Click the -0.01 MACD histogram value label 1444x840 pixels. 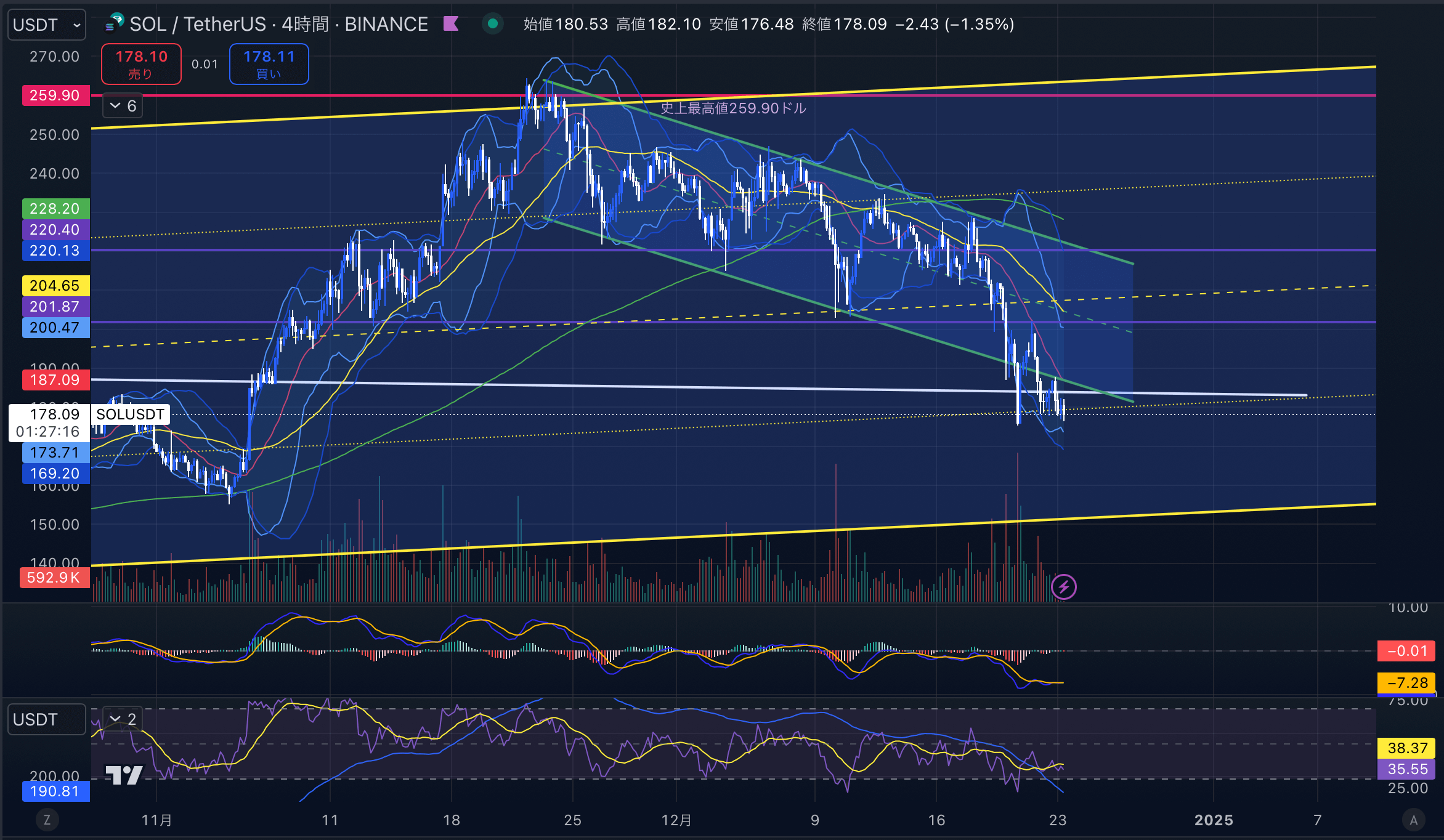[x=1406, y=651]
